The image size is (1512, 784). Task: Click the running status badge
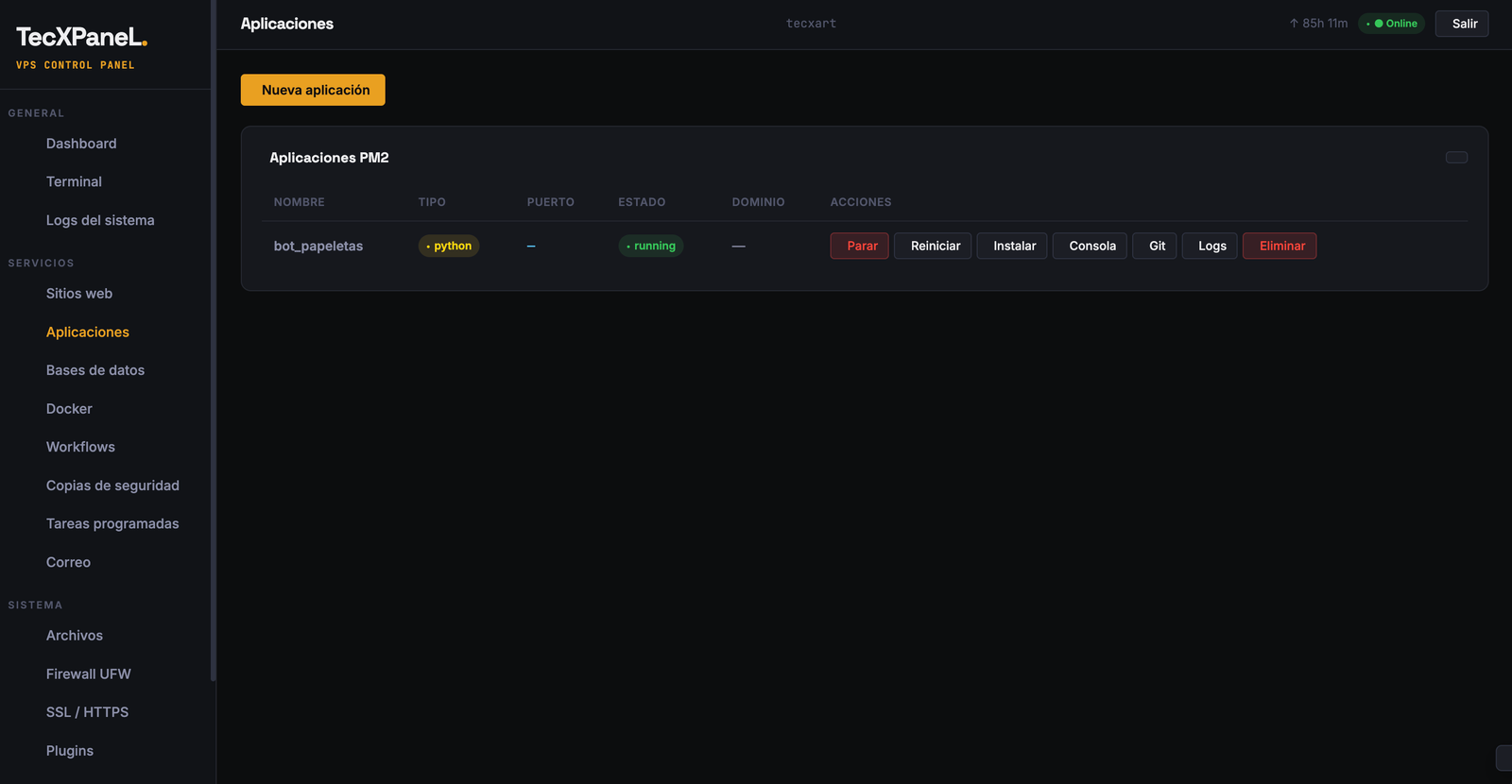click(x=651, y=246)
